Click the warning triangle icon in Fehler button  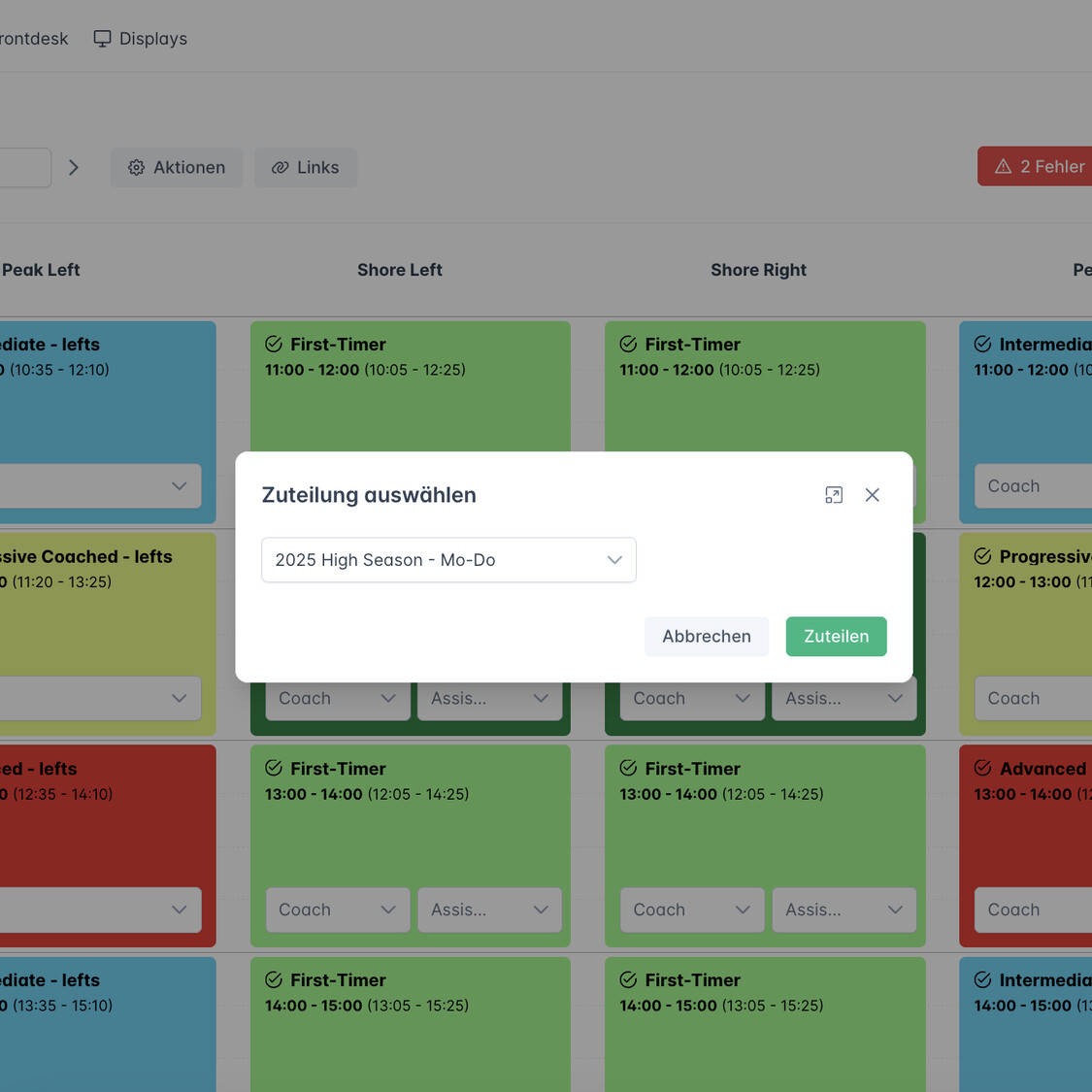point(1003,167)
